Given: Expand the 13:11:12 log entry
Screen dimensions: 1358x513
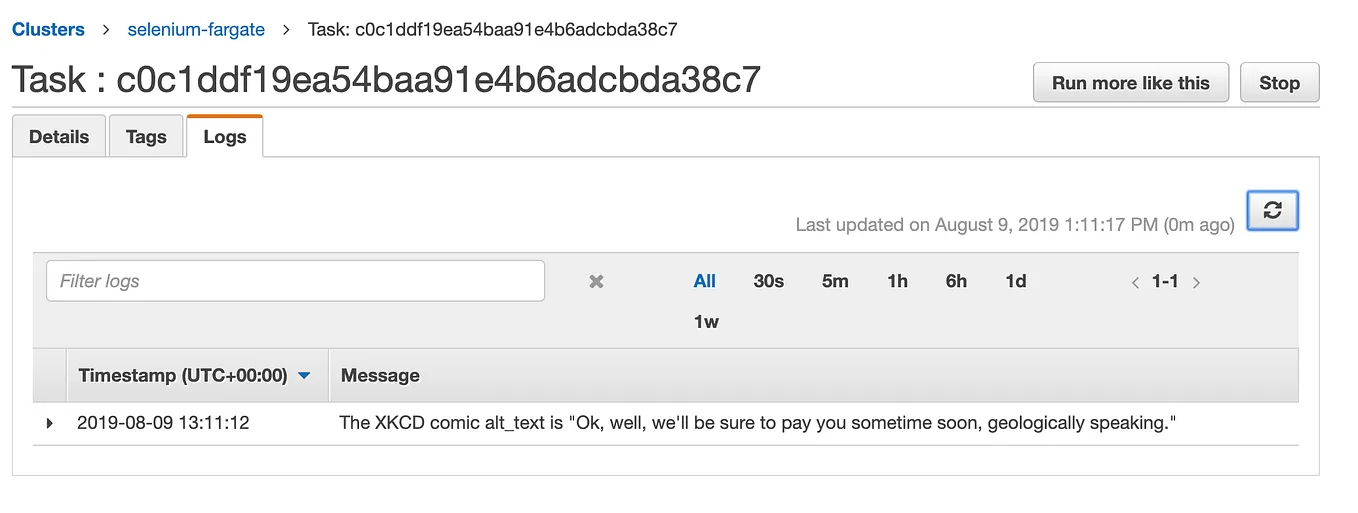Looking at the screenshot, I should [49, 424].
